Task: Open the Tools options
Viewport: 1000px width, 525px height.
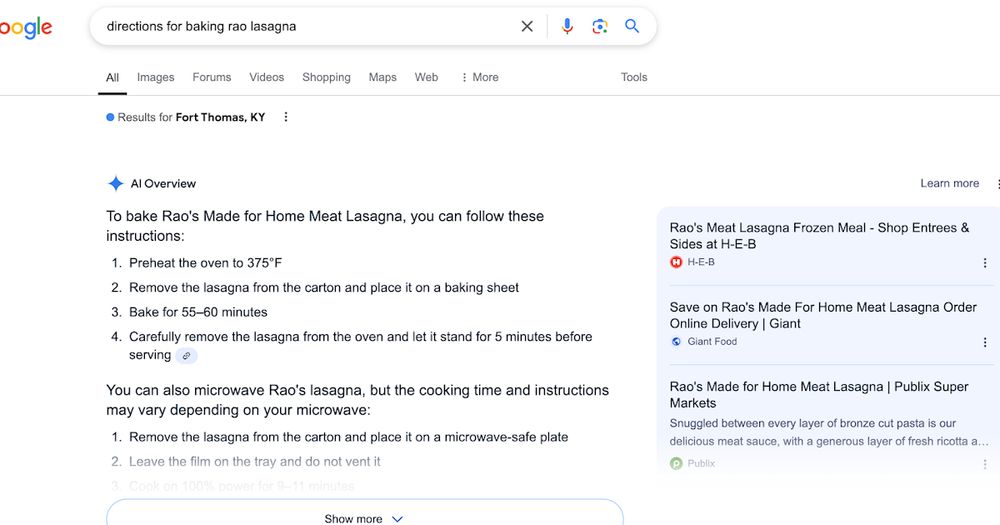Action: pos(634,77)
